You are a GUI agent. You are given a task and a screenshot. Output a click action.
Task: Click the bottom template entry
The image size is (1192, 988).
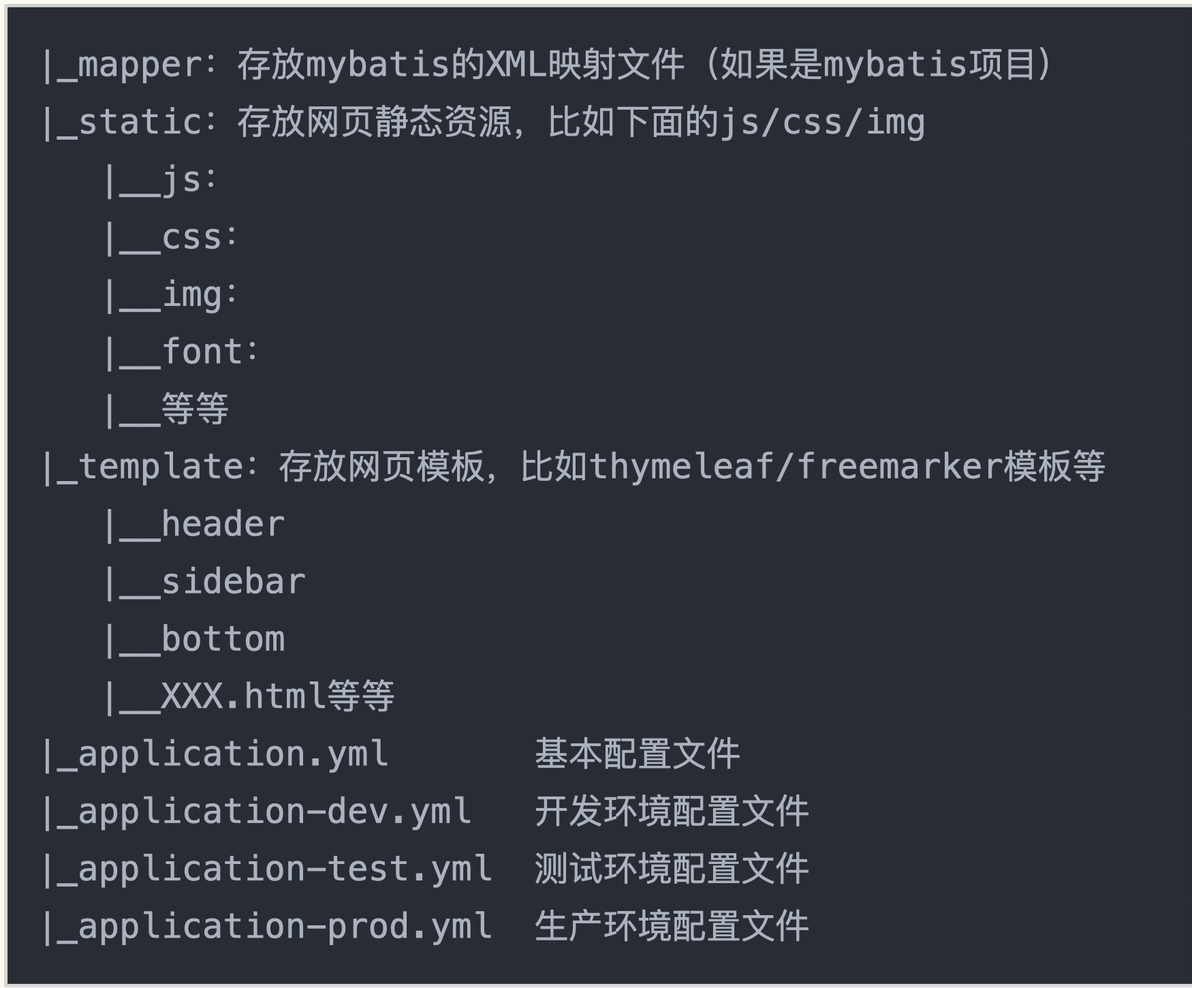[x=195, y=639]
